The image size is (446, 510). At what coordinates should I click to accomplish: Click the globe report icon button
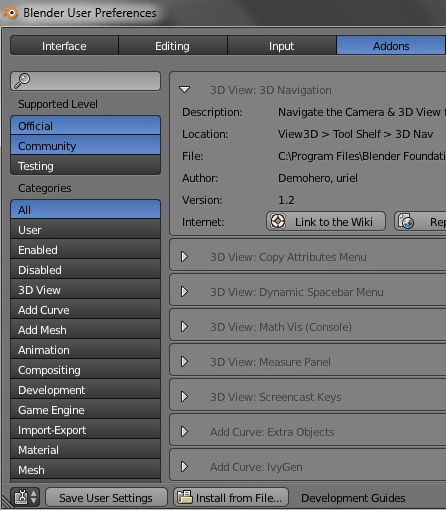pos(406,221)
